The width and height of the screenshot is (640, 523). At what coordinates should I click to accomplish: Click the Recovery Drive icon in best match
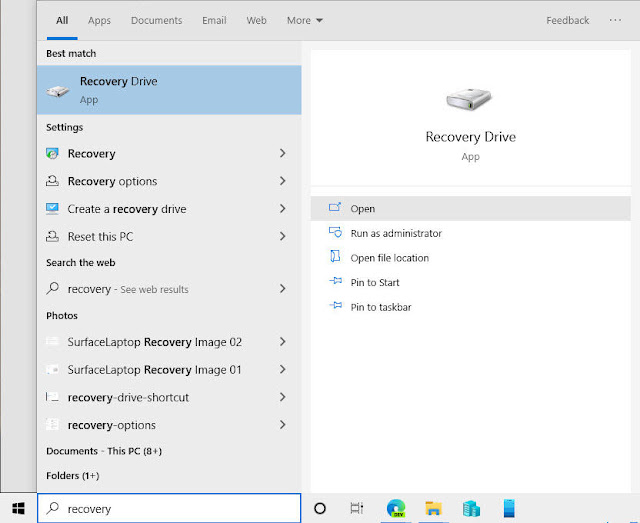pos(58,91)
